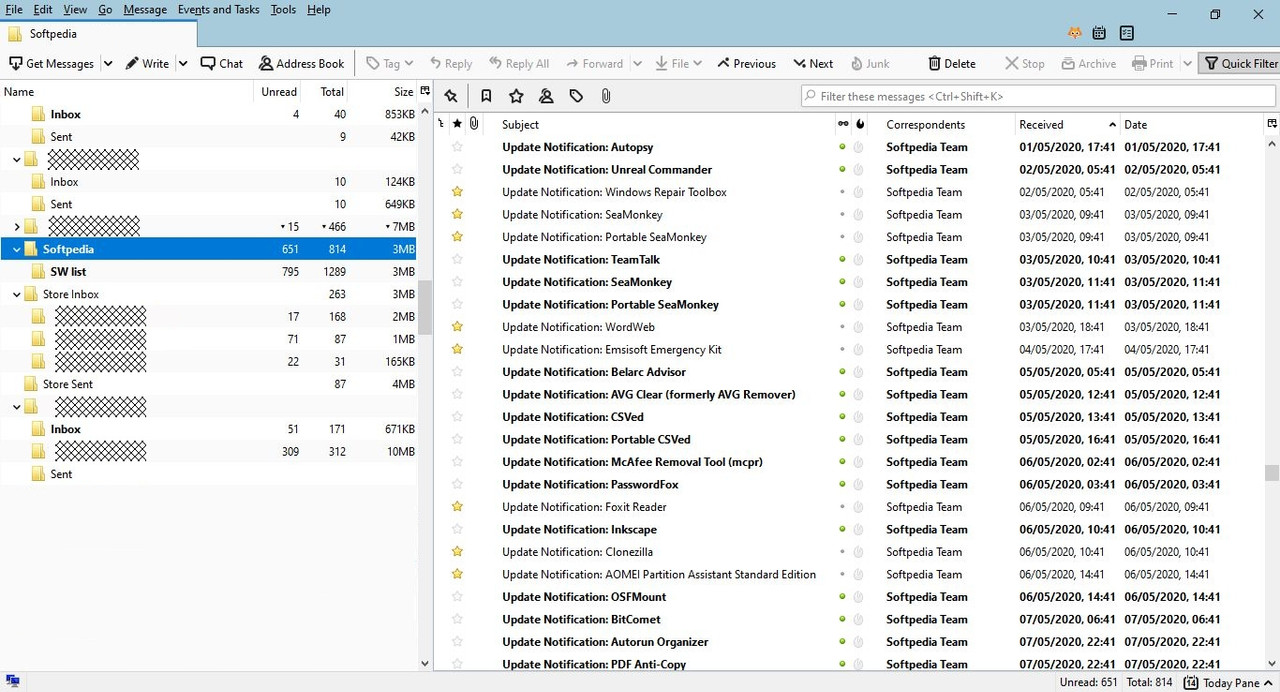Sort by the junk flame column header
Viewport: 1280px width, 692px height.
pyautogui.click(x=860, y=124)
